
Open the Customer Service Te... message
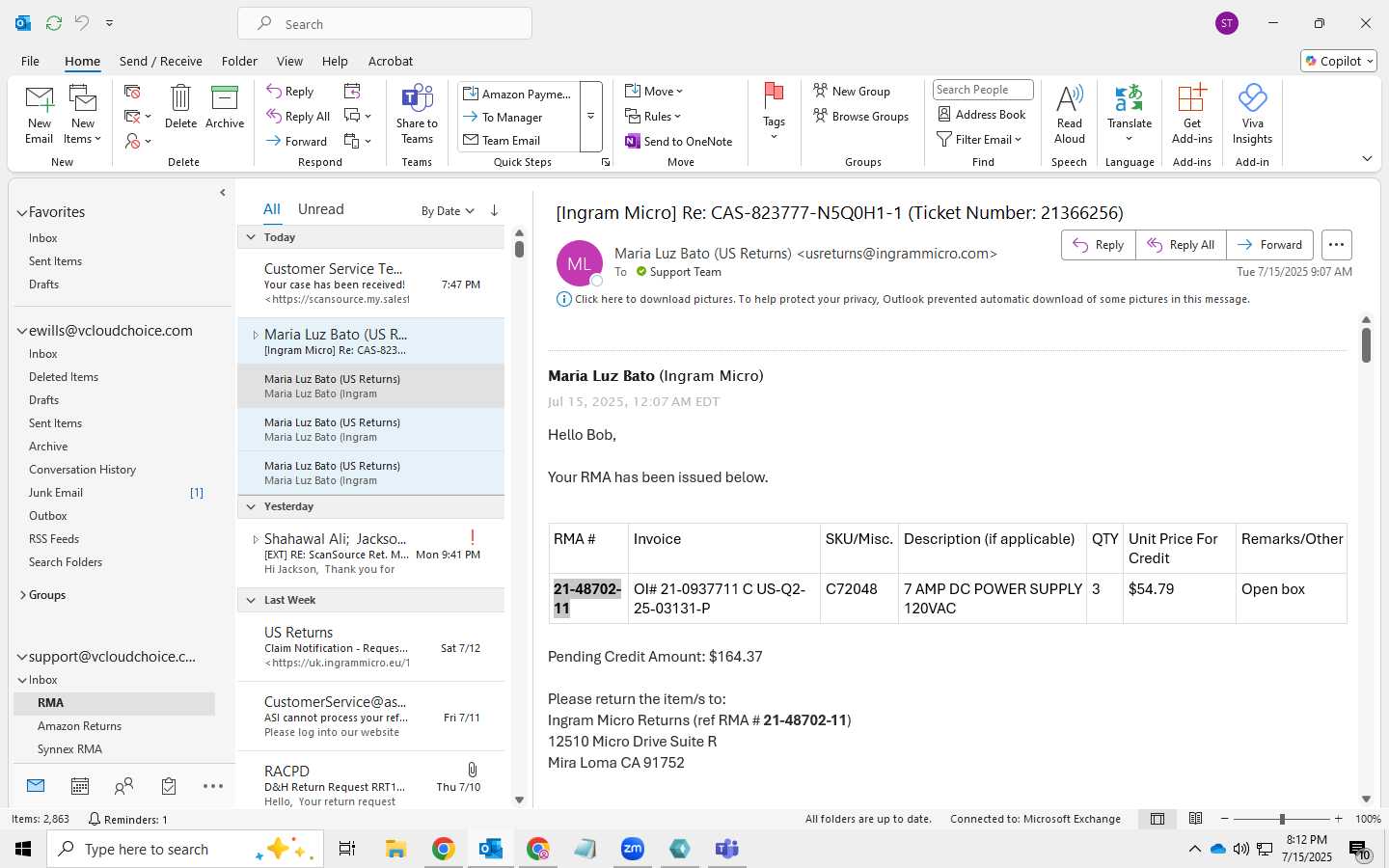coord(371,284)
